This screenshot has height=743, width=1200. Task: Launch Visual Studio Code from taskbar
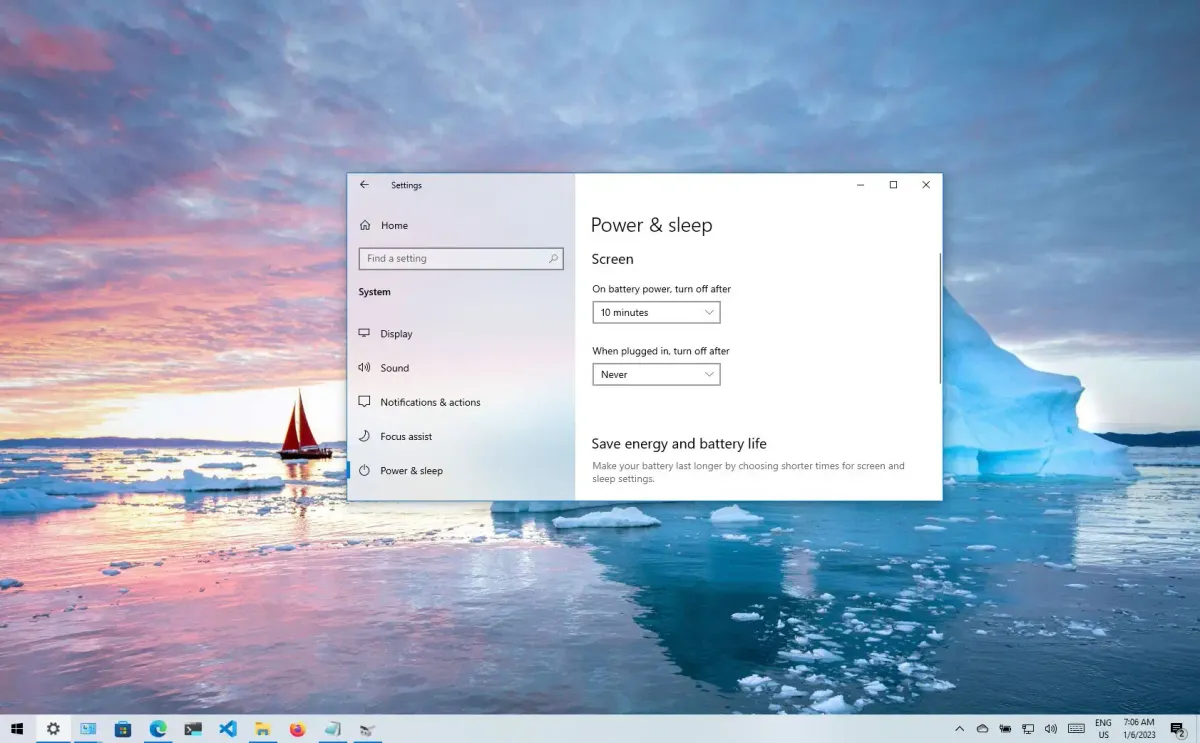pos(228,729)
